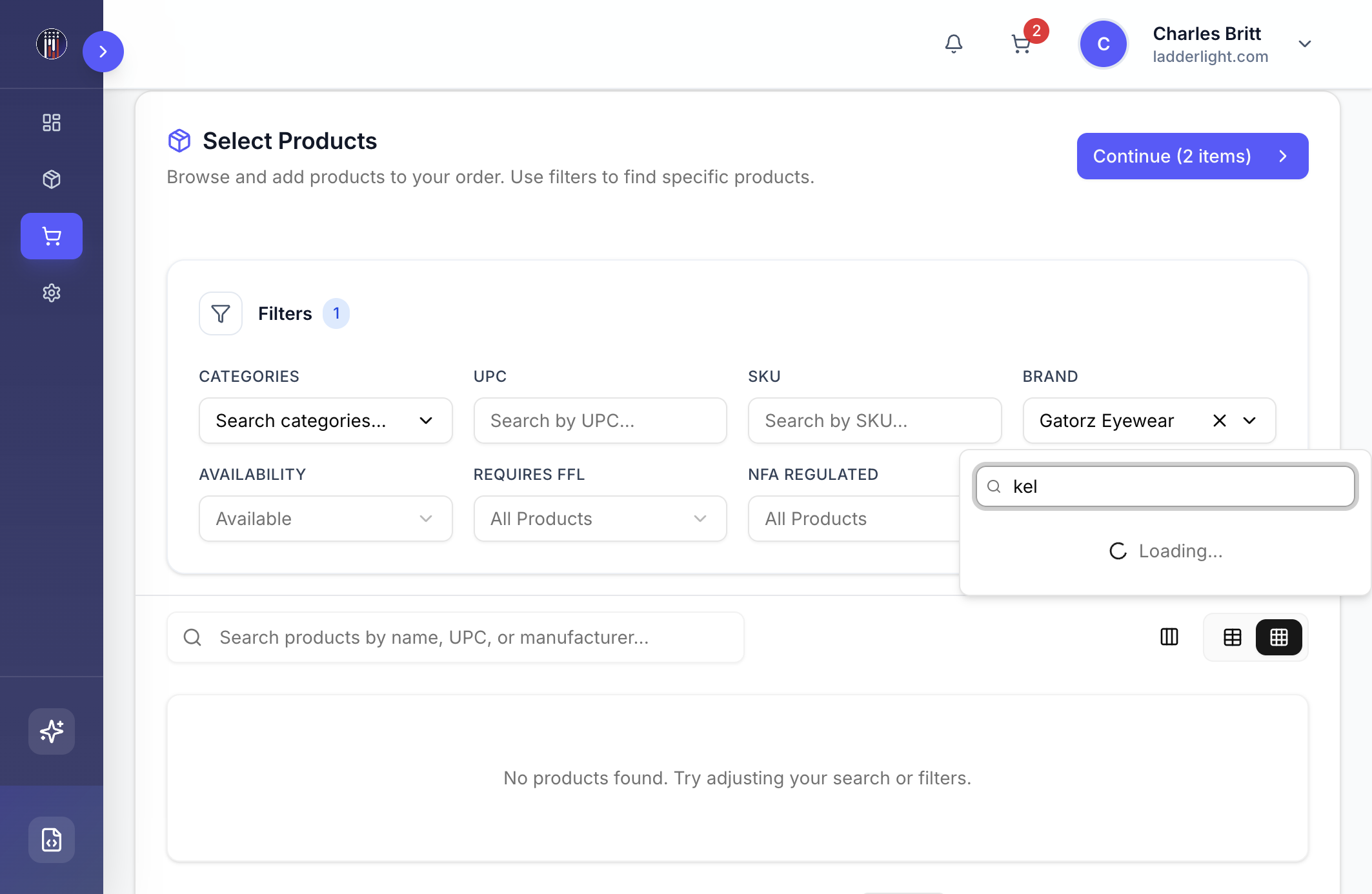Screen dimensions: 1372x894
Task: Open the NFA Regulated dropdown
Action: pos(853,519)
